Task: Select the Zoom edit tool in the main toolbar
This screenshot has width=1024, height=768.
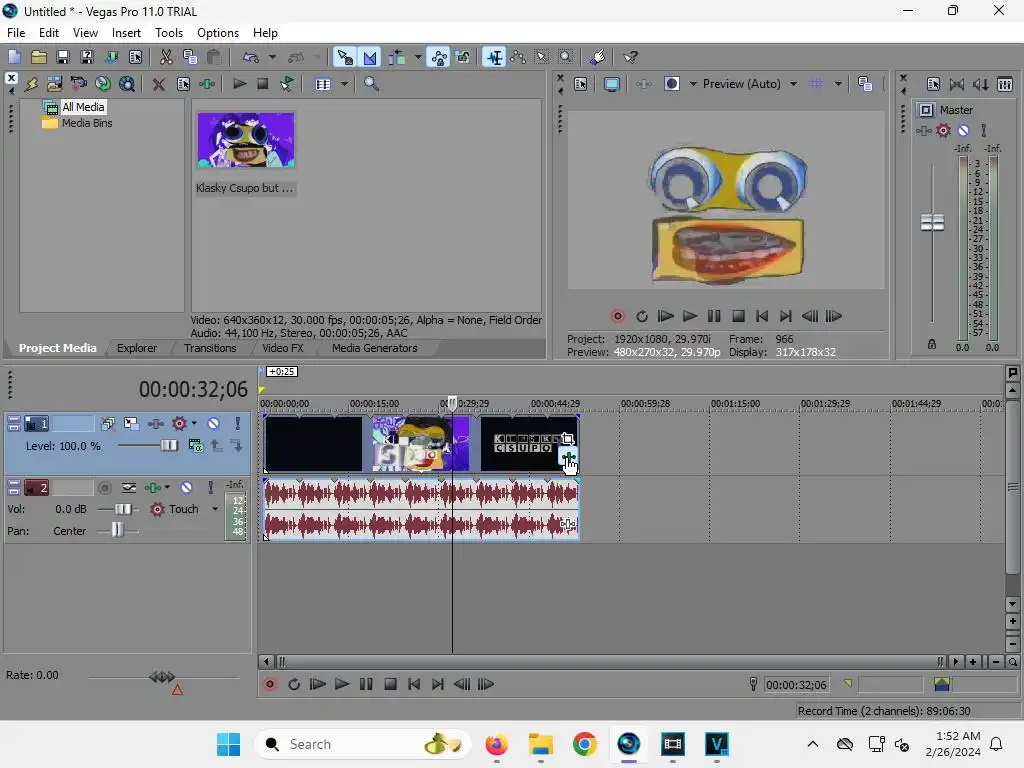Action: pos(566,57)
